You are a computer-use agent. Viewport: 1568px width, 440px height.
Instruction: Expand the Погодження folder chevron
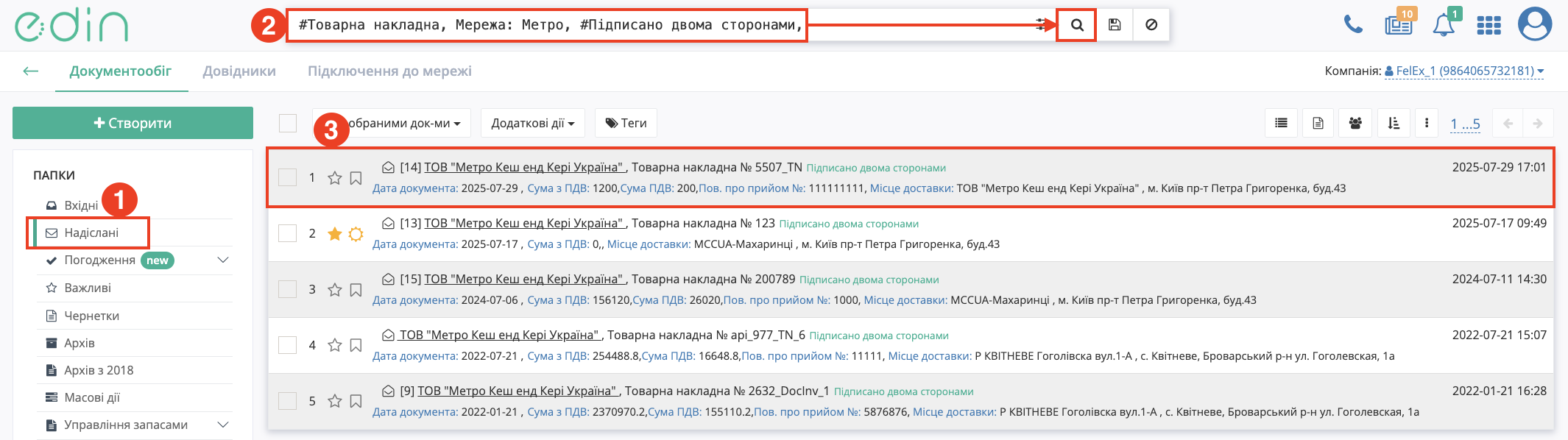[x=223, y=260]
